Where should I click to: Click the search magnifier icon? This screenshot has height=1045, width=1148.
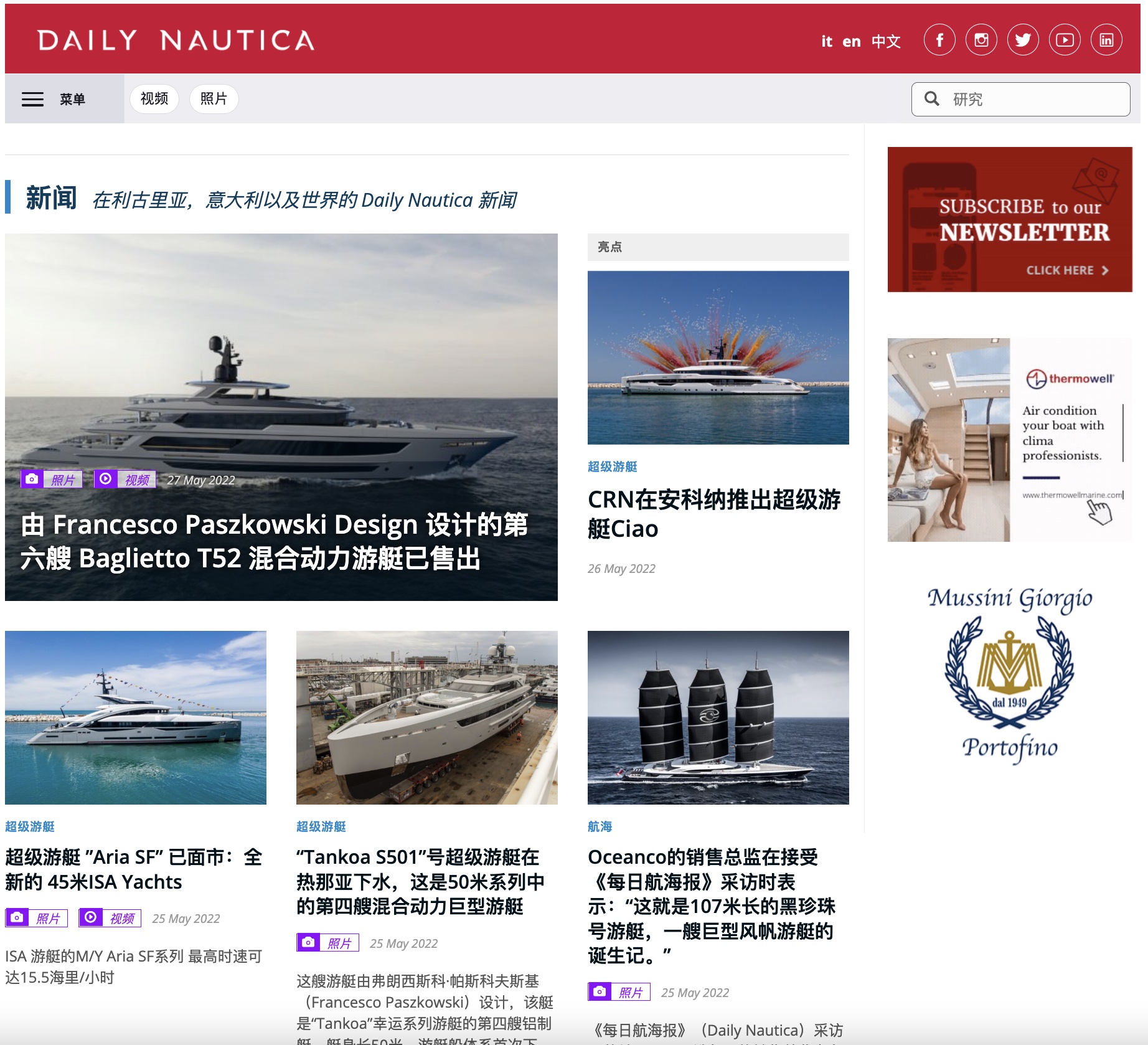coord(931,98)
